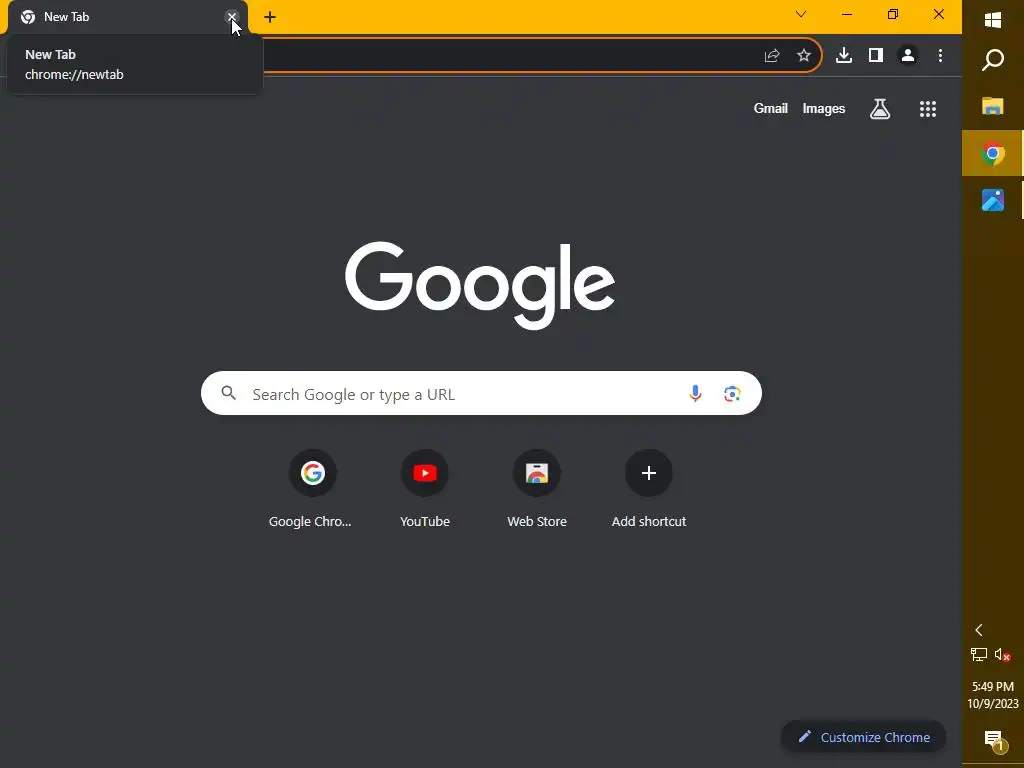Open Windows Search in taskbar
1024x768 pixels.
click(x=993, y=60)
